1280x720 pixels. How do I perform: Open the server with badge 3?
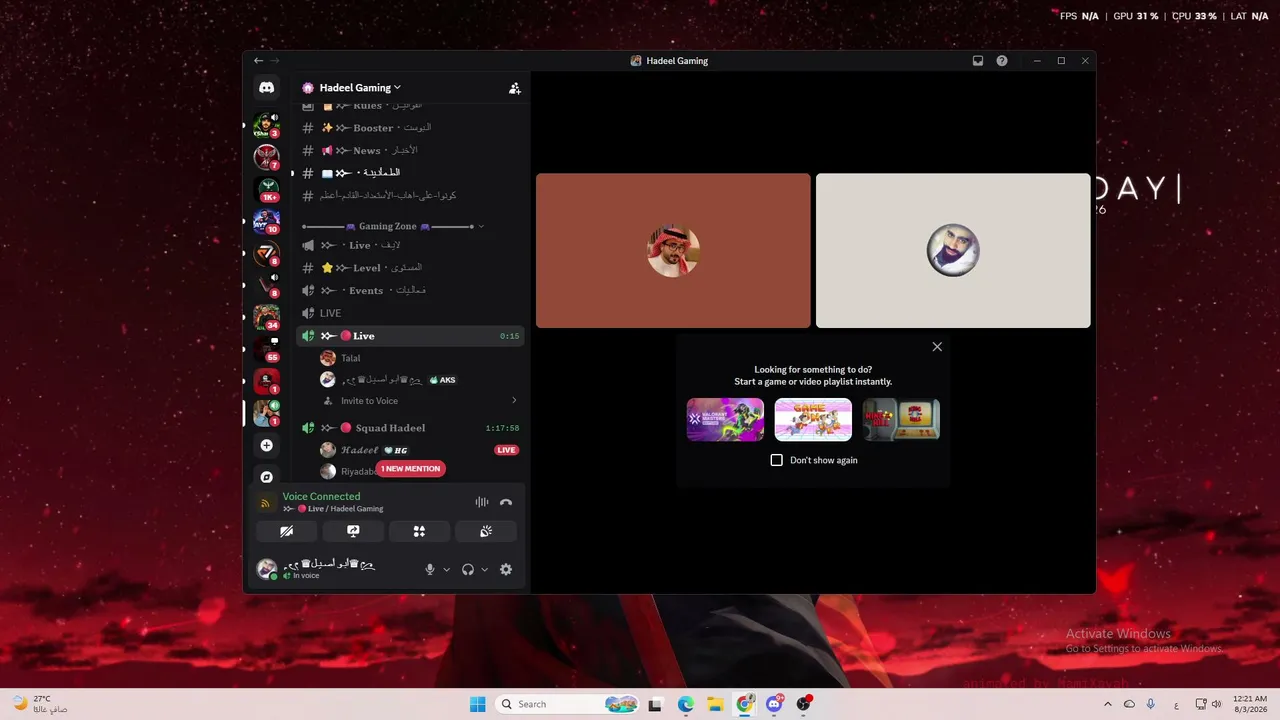(266, 125)
